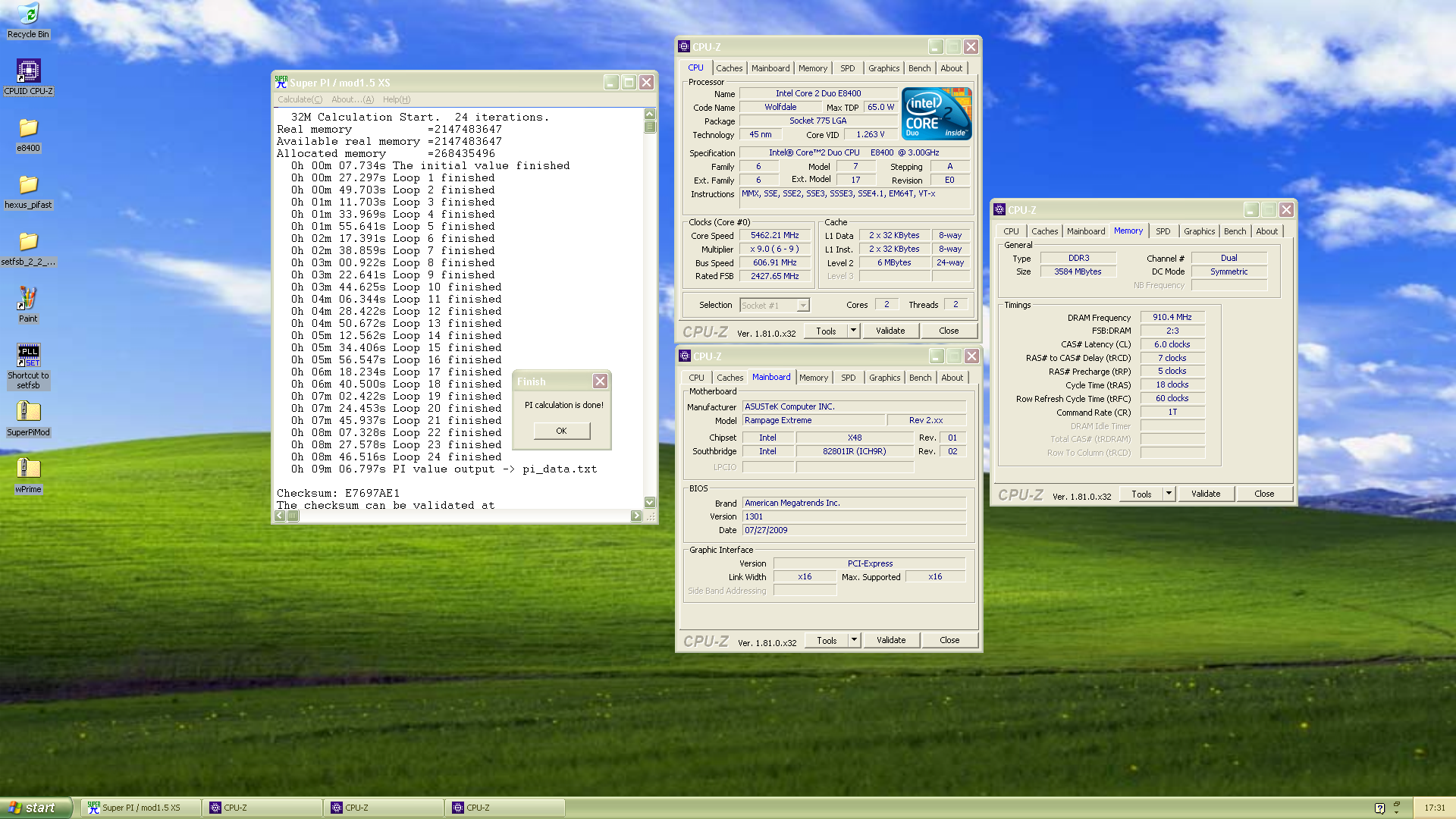Open Graphics tab in CPU-Z Mainboard window
Screen dimensions: 1456x819
coord(884,378)
